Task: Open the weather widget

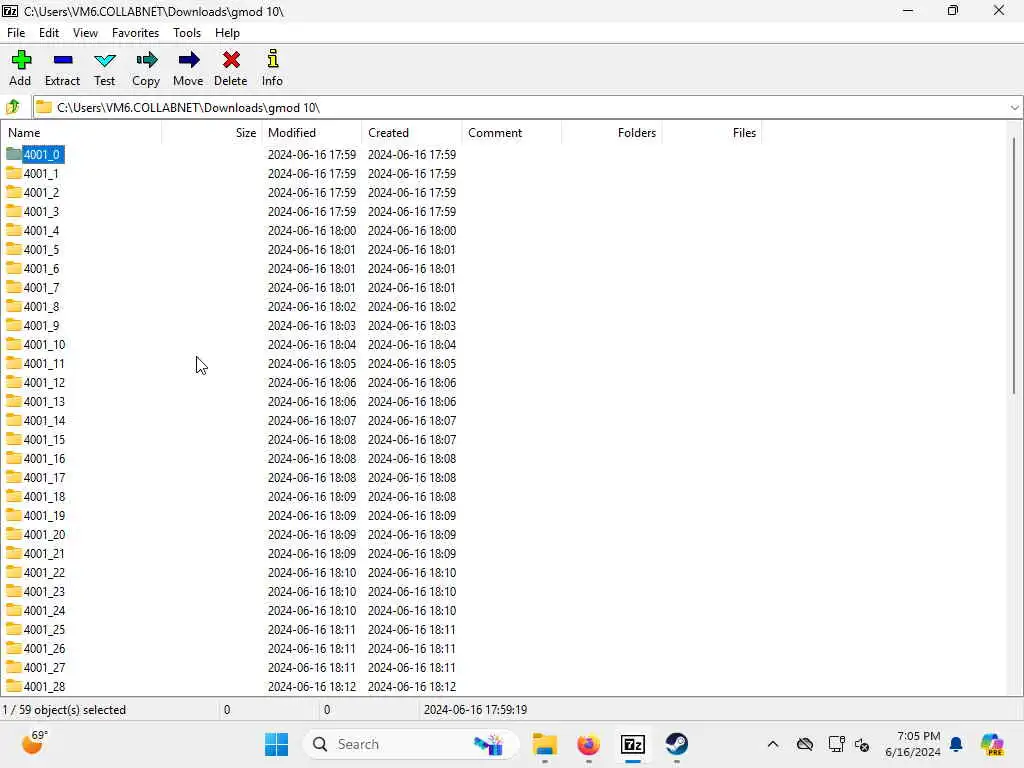Action: pyautogui.click(x=34, y=742)
